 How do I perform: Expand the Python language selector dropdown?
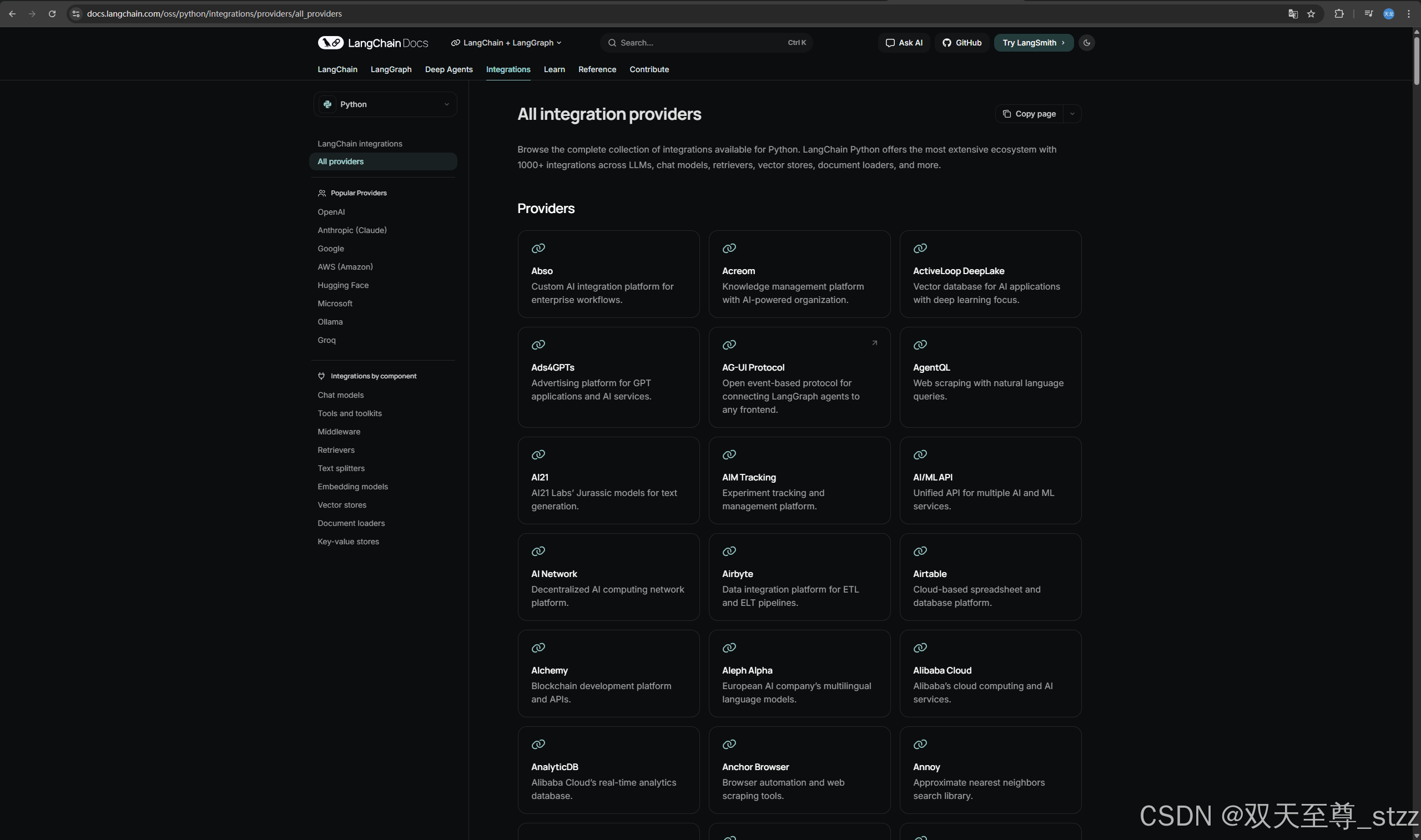(385, 104)
